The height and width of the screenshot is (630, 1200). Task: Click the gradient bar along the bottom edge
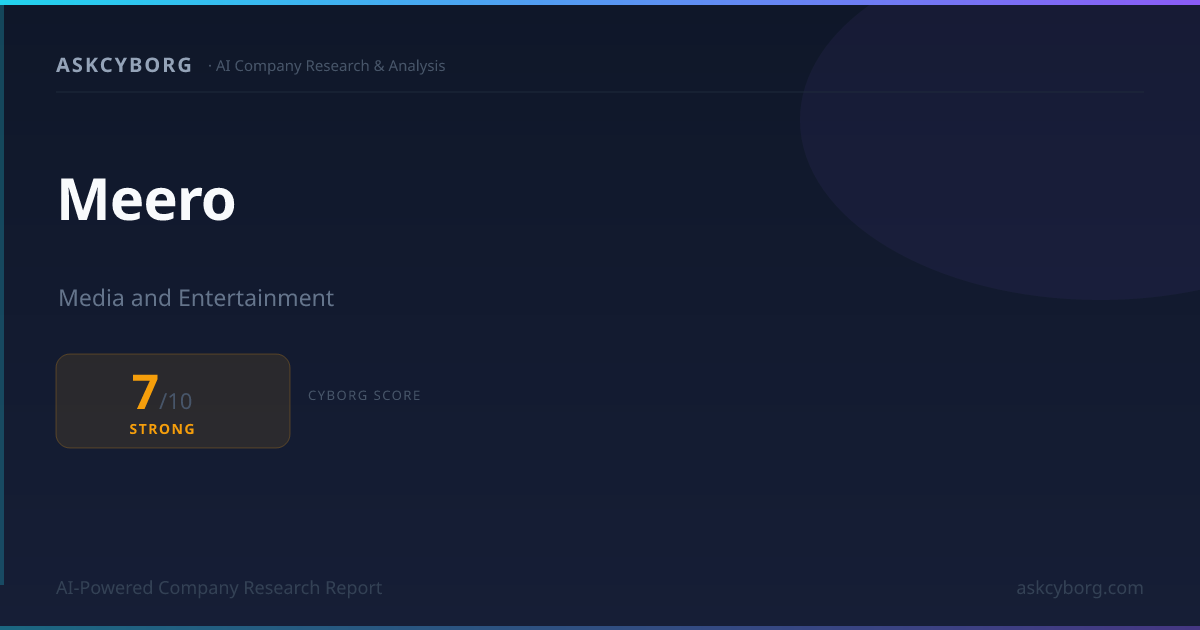(600, 628)
